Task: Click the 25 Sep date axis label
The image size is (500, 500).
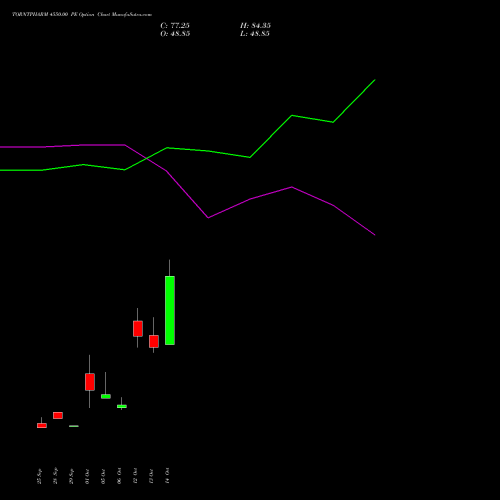Action: (39, 476)
